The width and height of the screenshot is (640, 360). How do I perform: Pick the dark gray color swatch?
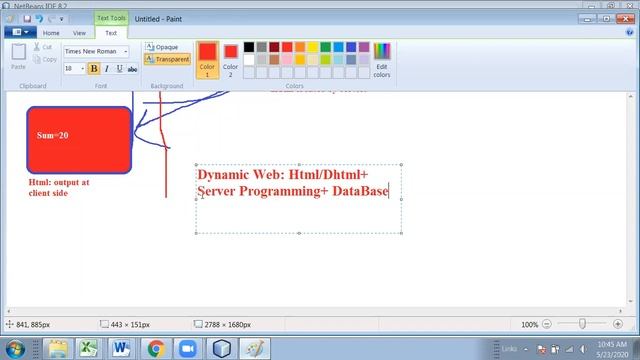[x=262, y=47]
